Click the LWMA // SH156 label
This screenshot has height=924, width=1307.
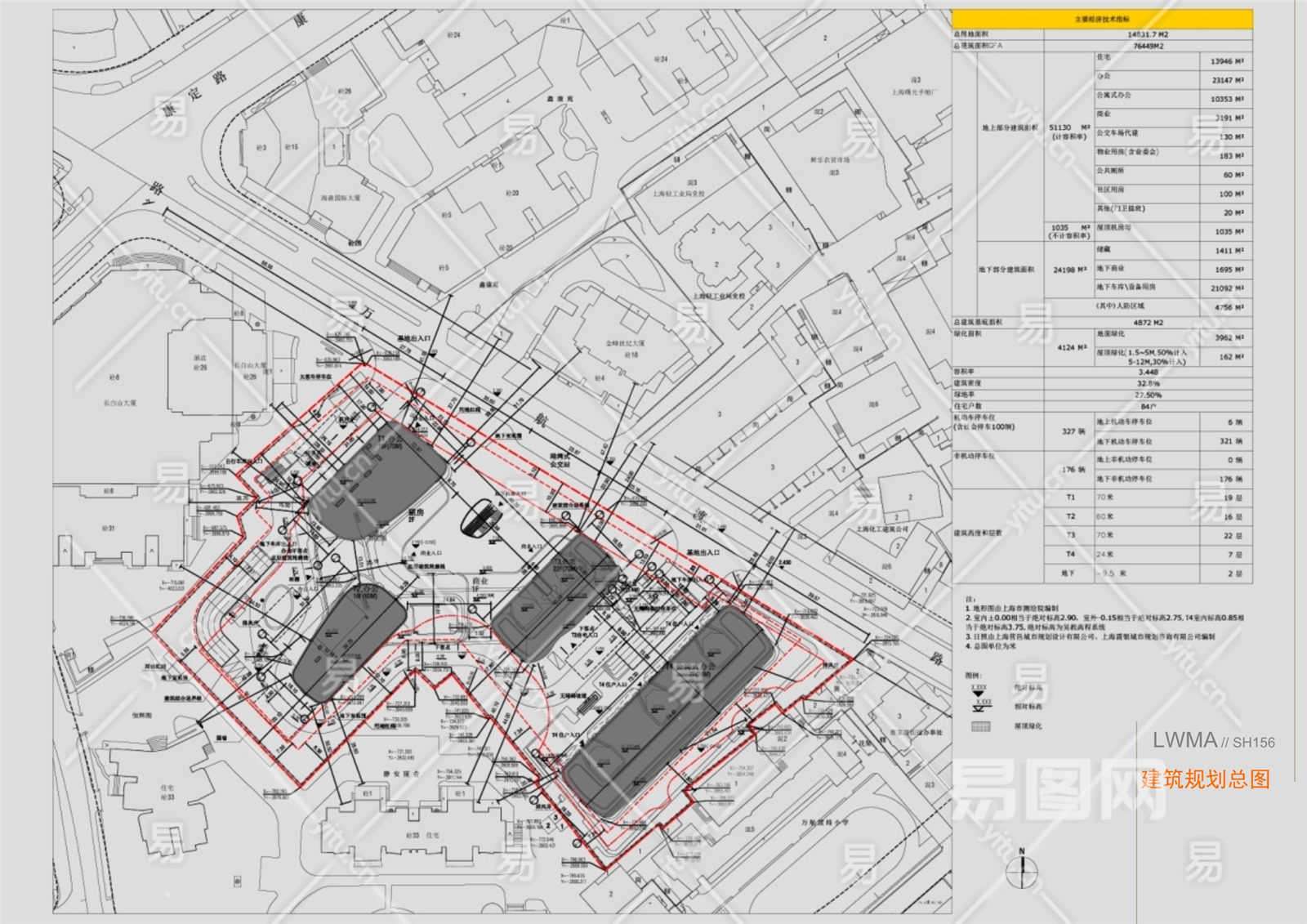pos(1213,741)
